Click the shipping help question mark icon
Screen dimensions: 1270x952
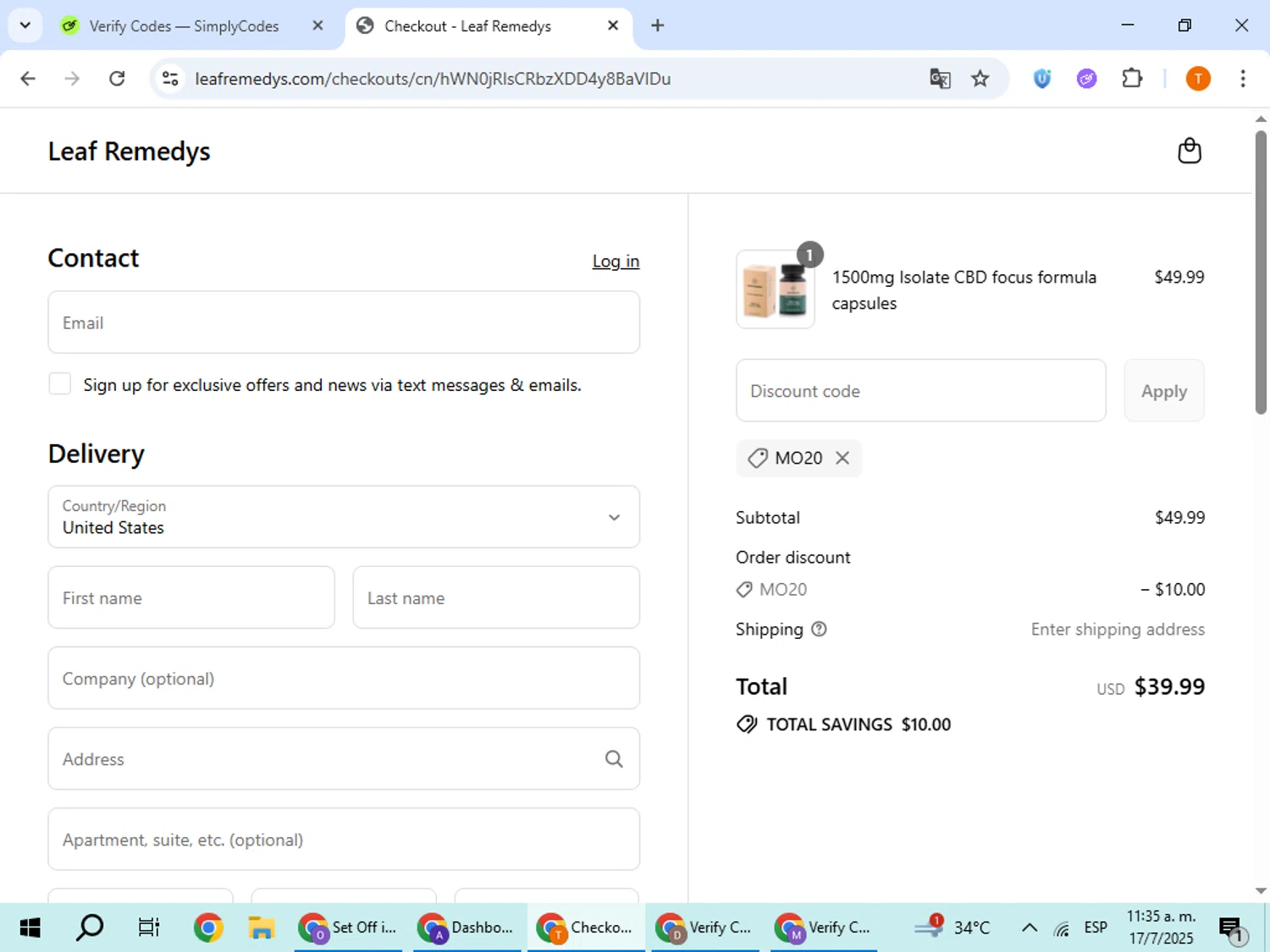[x=819, y=629]
